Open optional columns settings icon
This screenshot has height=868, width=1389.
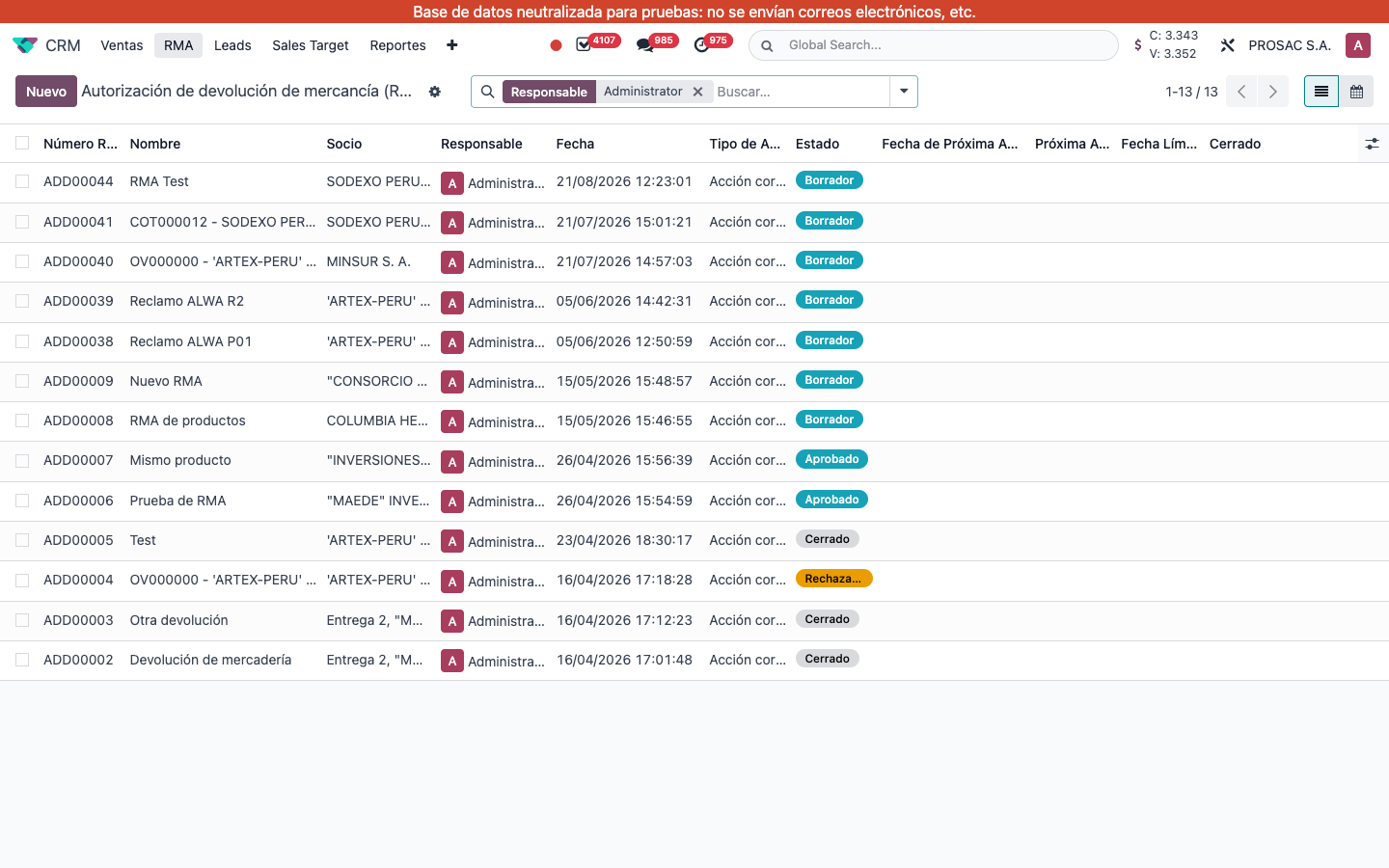(1372, 144)
